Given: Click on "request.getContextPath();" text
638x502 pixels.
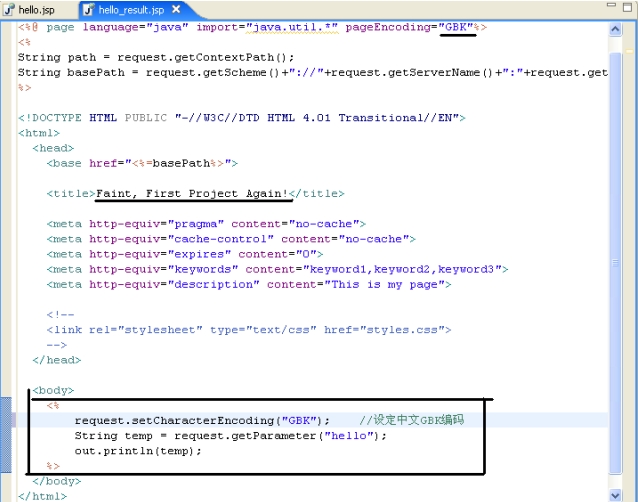Looking at the screenshot, I should 205,57.
